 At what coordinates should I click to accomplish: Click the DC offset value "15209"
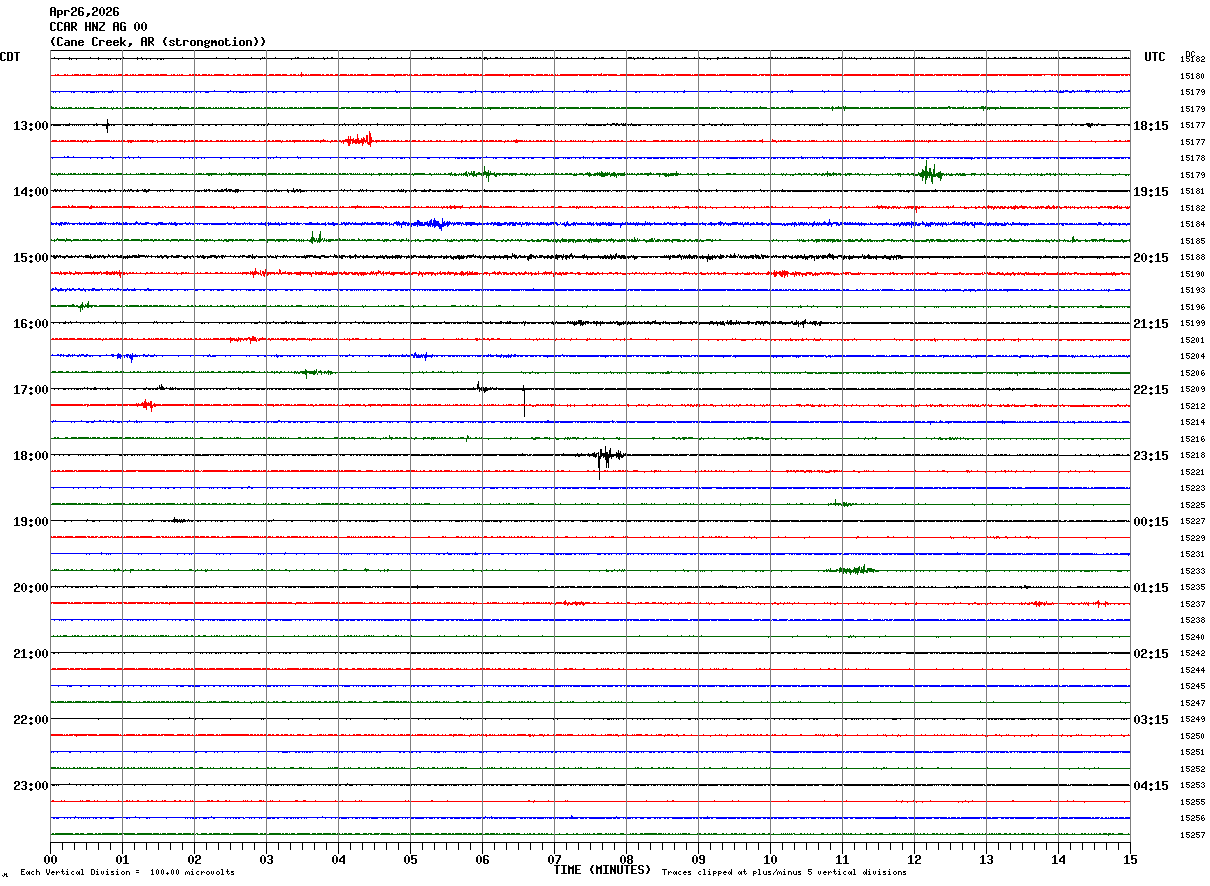click(1192, 390)
